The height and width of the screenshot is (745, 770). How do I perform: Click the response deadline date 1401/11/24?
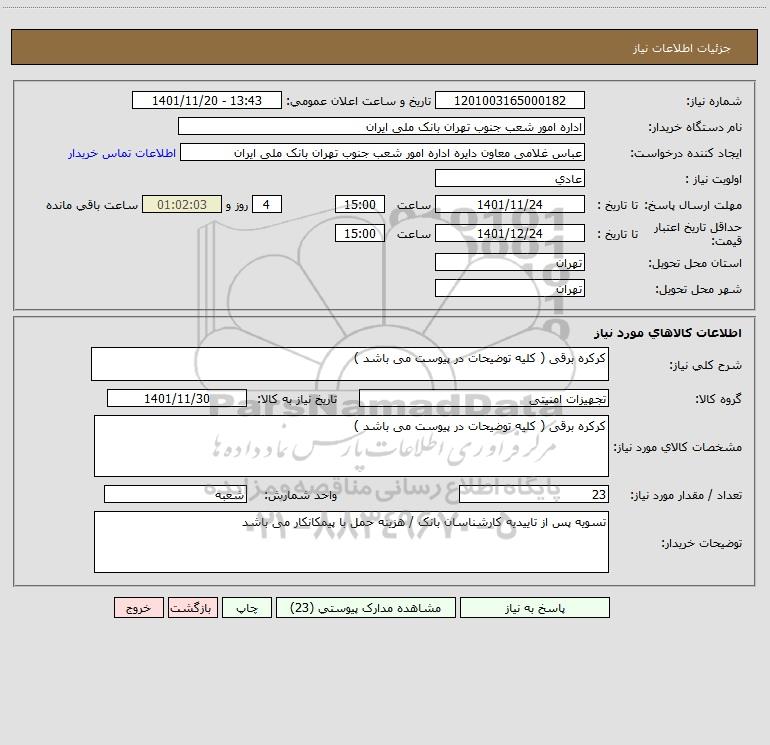click(510, 204)
